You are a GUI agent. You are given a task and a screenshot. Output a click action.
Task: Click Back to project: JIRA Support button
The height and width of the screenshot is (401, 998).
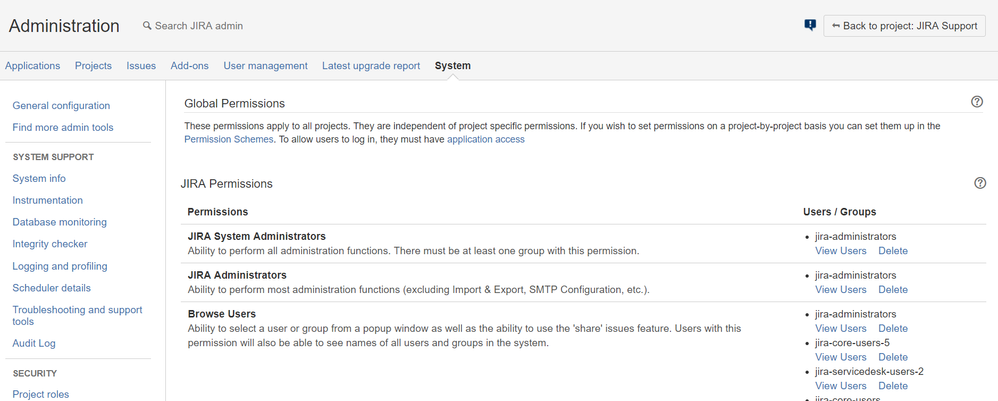click(904, 26)
